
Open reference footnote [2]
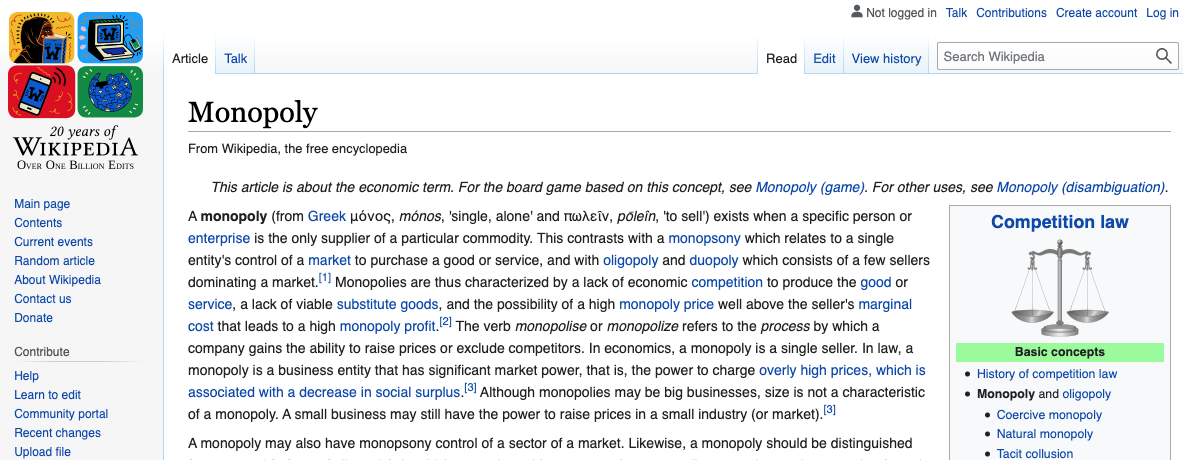(445, 322)
